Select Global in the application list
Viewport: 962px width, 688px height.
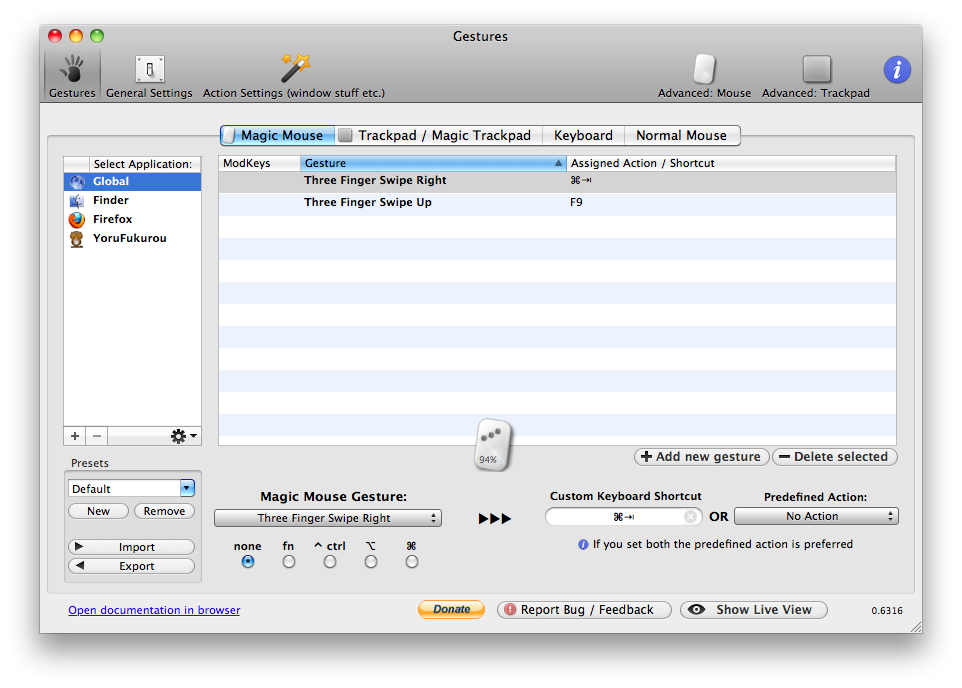[133, 182]
